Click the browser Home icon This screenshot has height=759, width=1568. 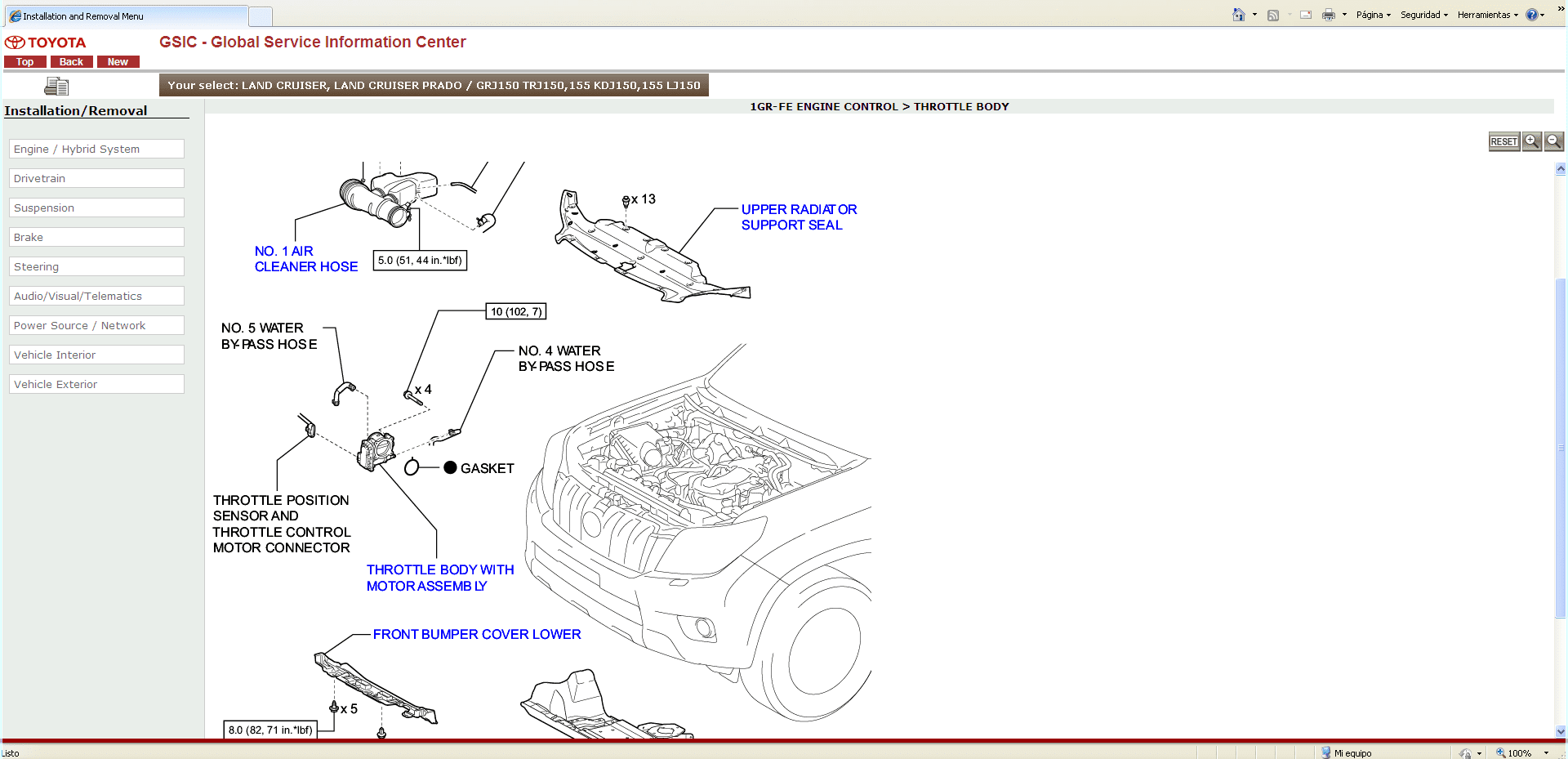tap(1239, 15)
